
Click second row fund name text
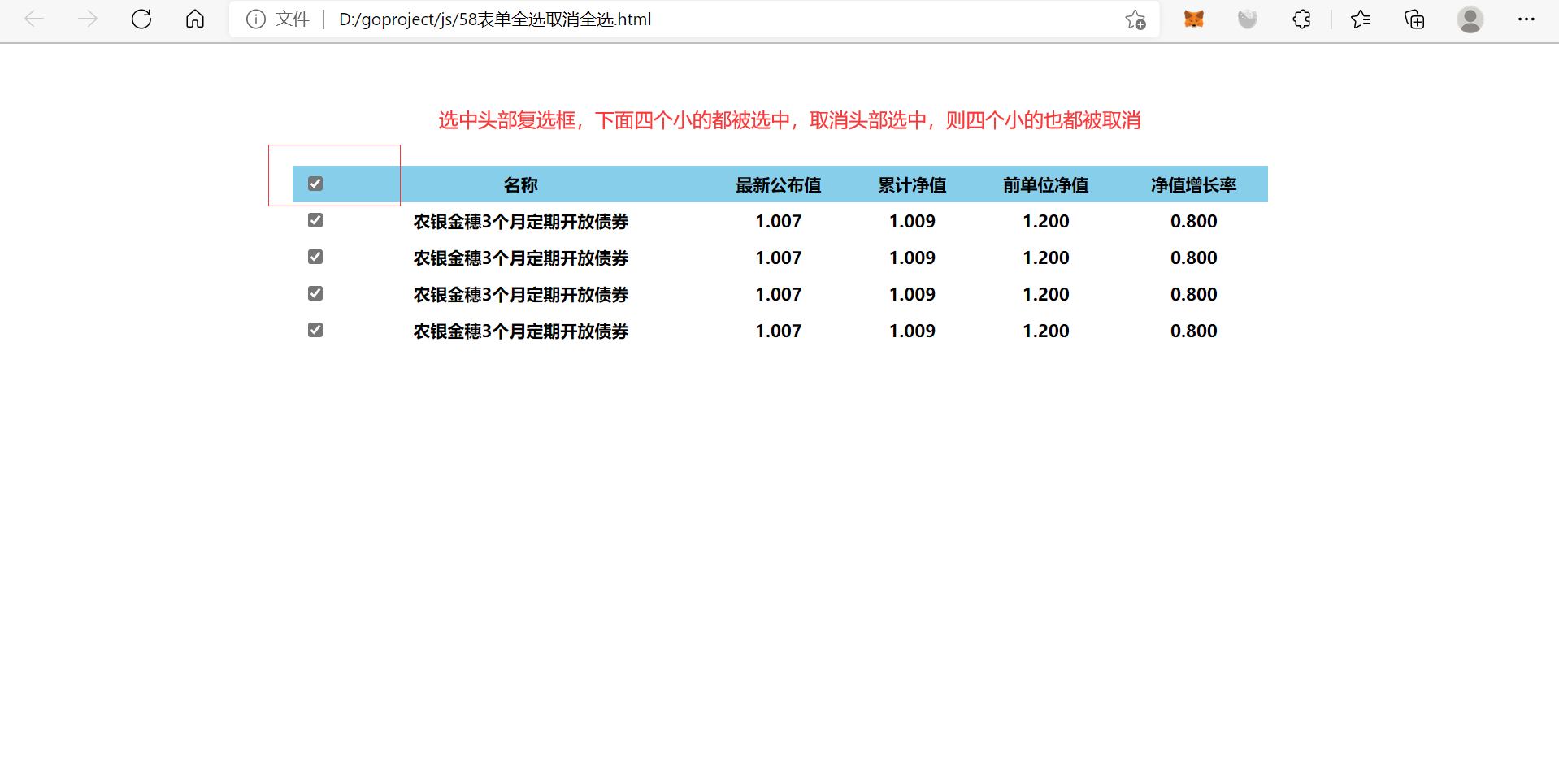(x=521, y=258)
